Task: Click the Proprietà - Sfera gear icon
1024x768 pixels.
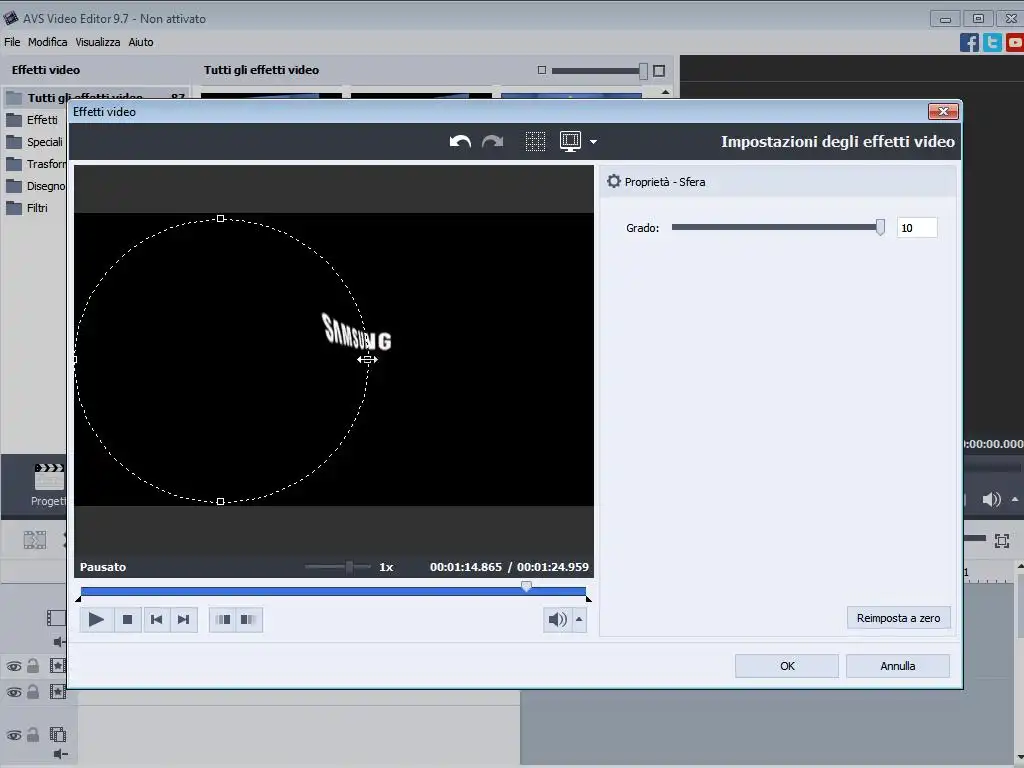Action: (x=613, y=182)
